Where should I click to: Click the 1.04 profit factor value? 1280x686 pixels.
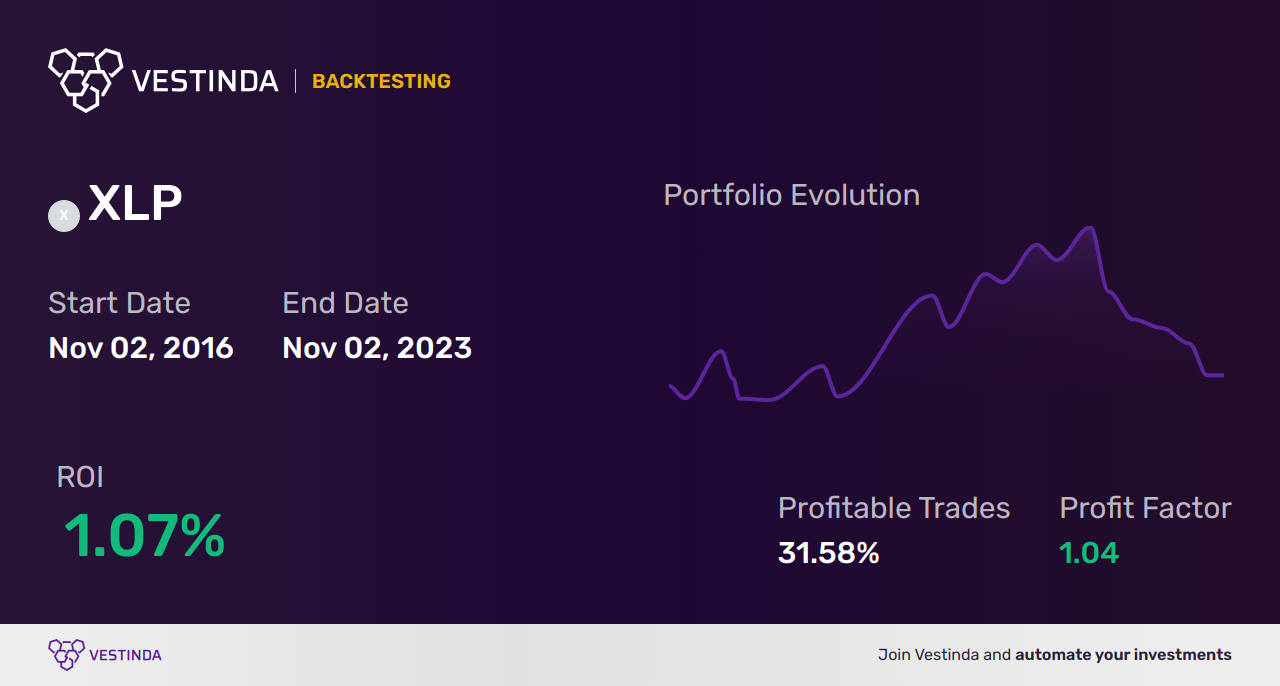click(x=1089, y=552)
